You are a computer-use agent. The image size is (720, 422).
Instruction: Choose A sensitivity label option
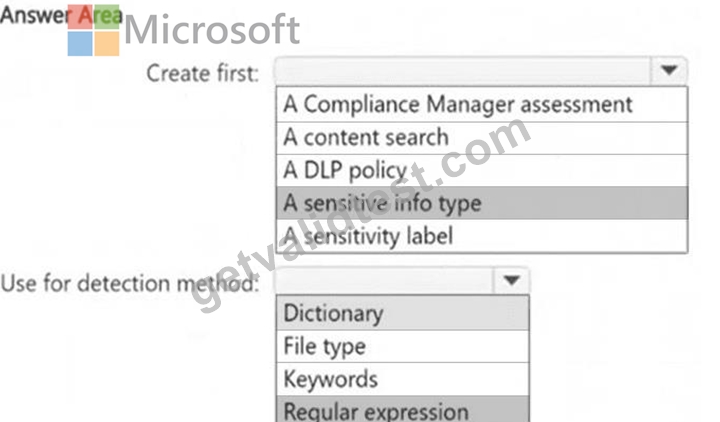(x=482, y=236)
